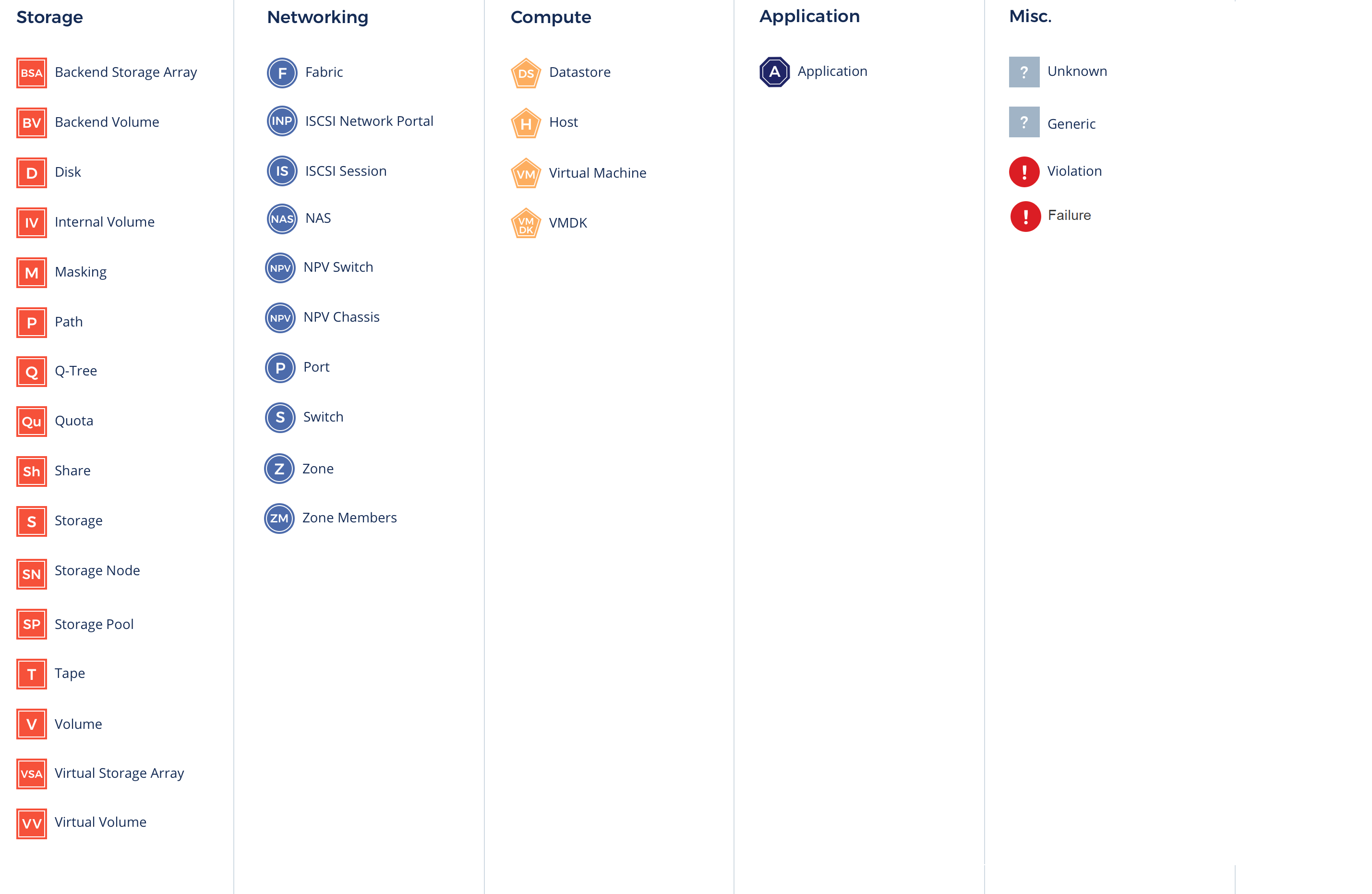This screenshot has height=894, width=1372.
Task: Click the Networking column header label
Action: 318,16
